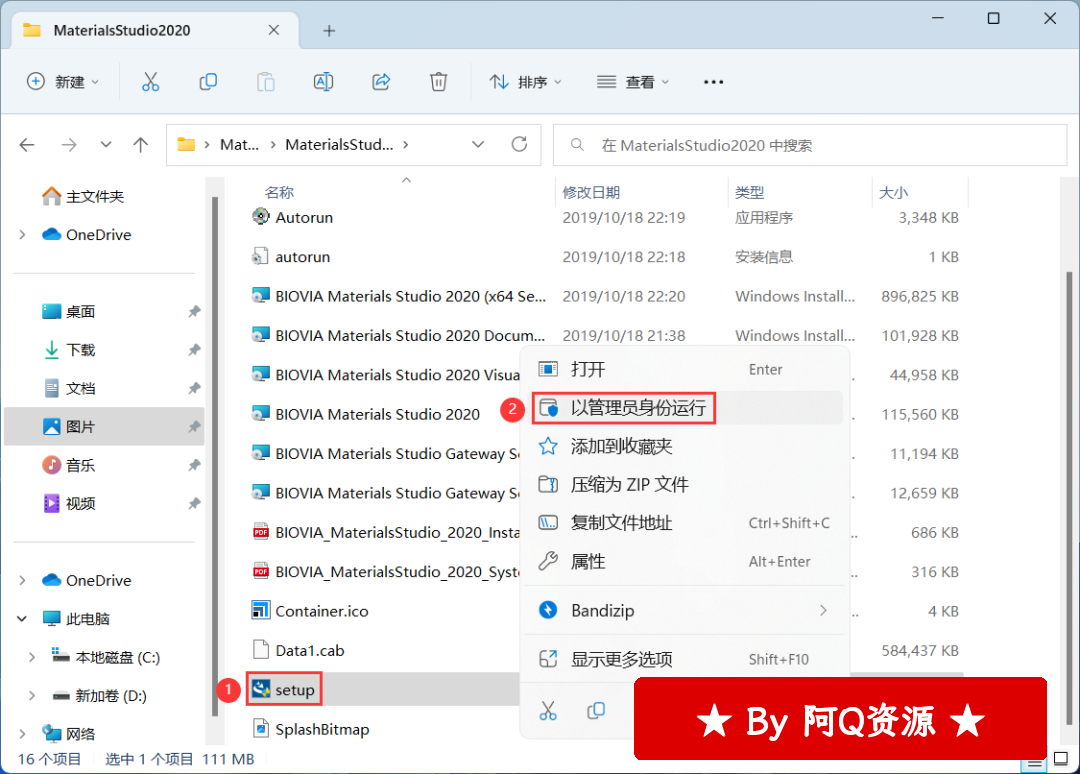Open the See more (…) toolbar menu
The width and height of the screenshot is (1080, 774).
[714, 82]
